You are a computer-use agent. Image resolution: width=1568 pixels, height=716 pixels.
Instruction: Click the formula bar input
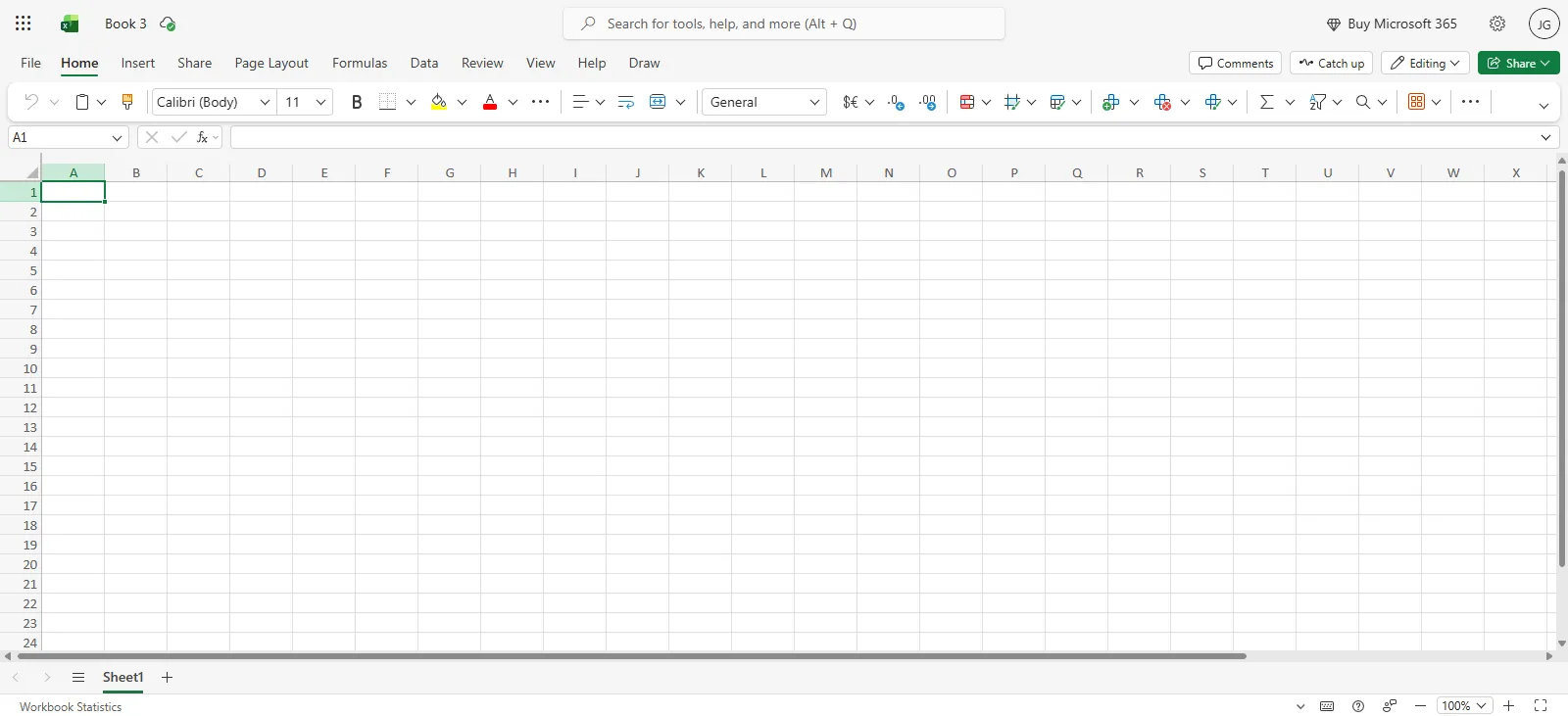pos(884,137)
